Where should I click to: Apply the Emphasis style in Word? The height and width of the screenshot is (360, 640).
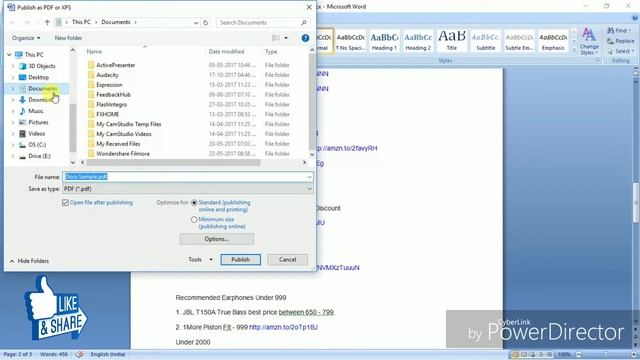tap(553, 41)
